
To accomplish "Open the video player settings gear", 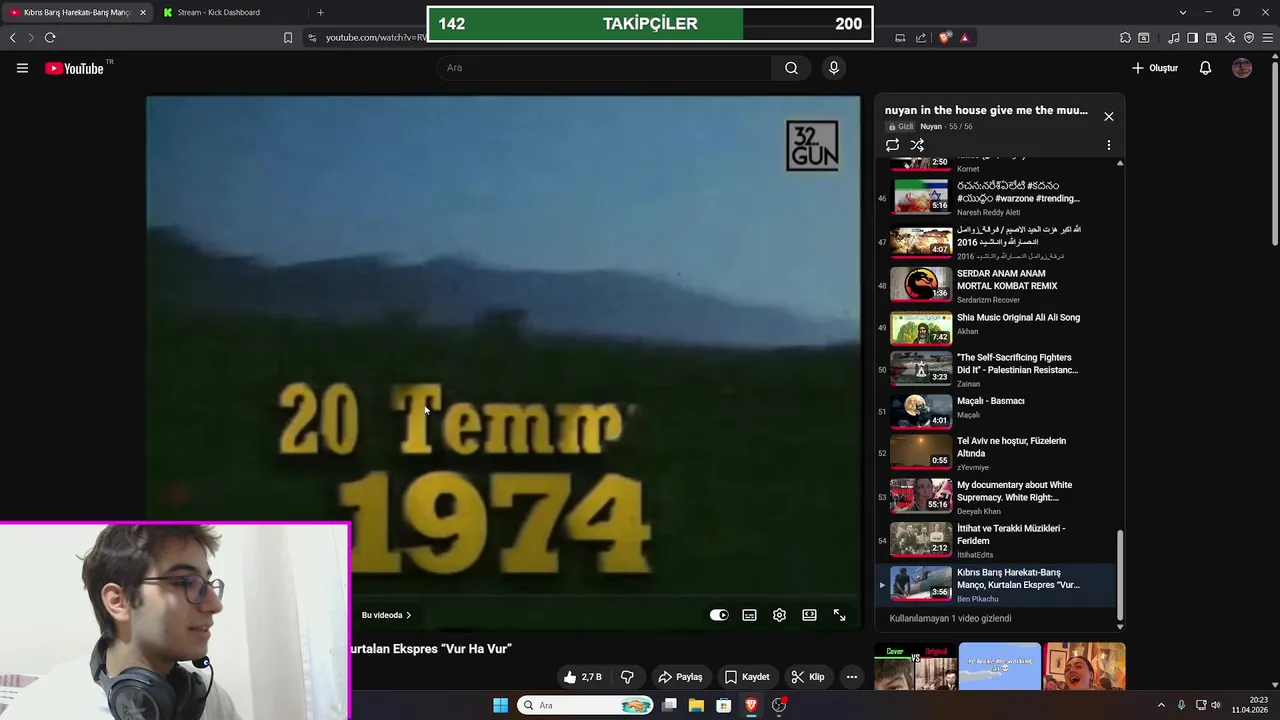I will [779, 615].
